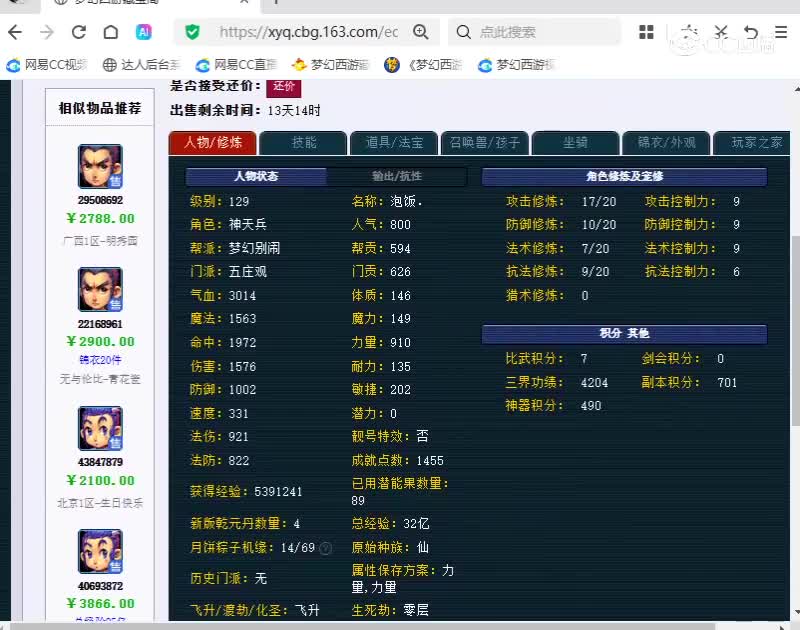Image resolution: width=800 pixels, height=630 pixels.
Task: Click the address bar URL field
Action: point(309,32)
